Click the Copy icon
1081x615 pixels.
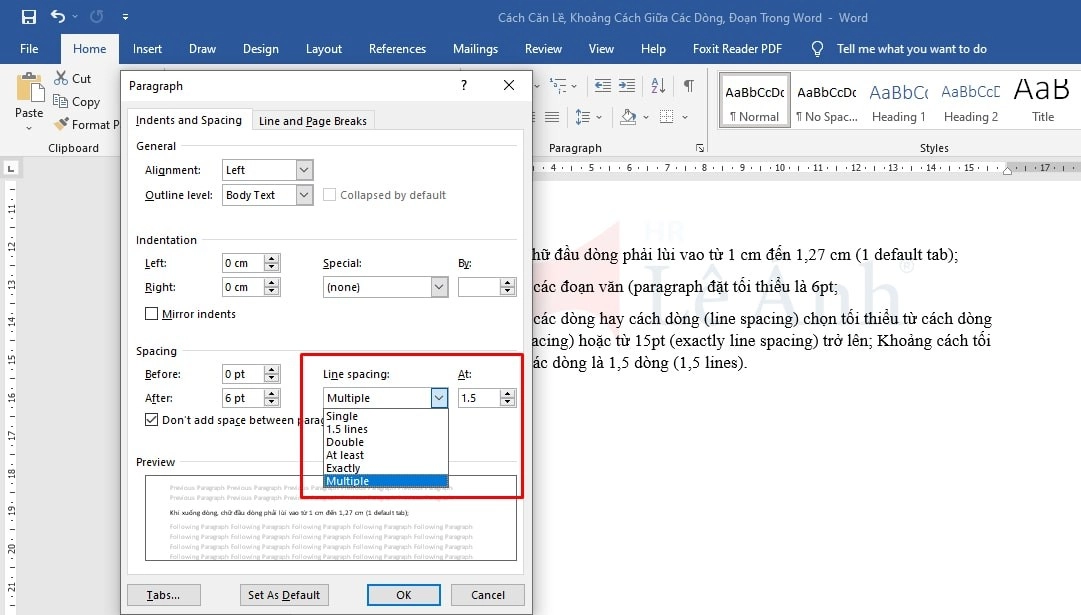(62, 101)
